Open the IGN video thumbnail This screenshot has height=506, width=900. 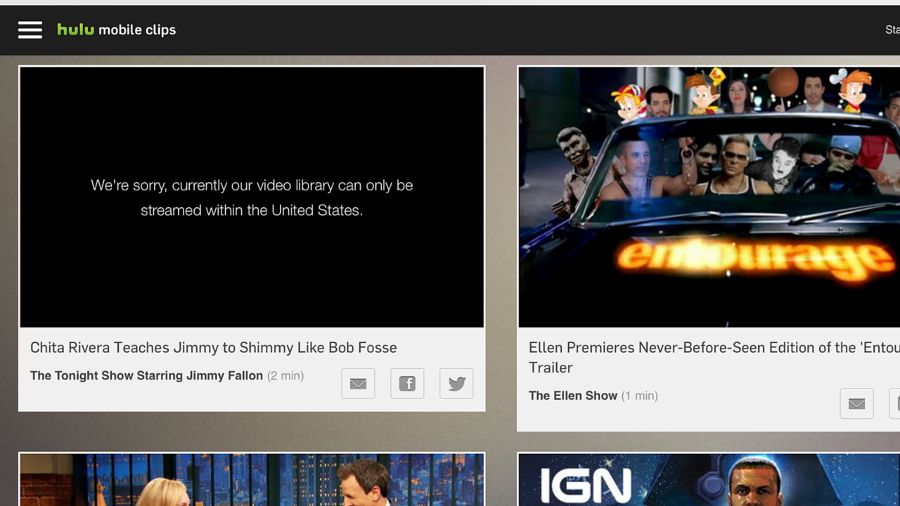pyautogui.click(x=709, y=480)
